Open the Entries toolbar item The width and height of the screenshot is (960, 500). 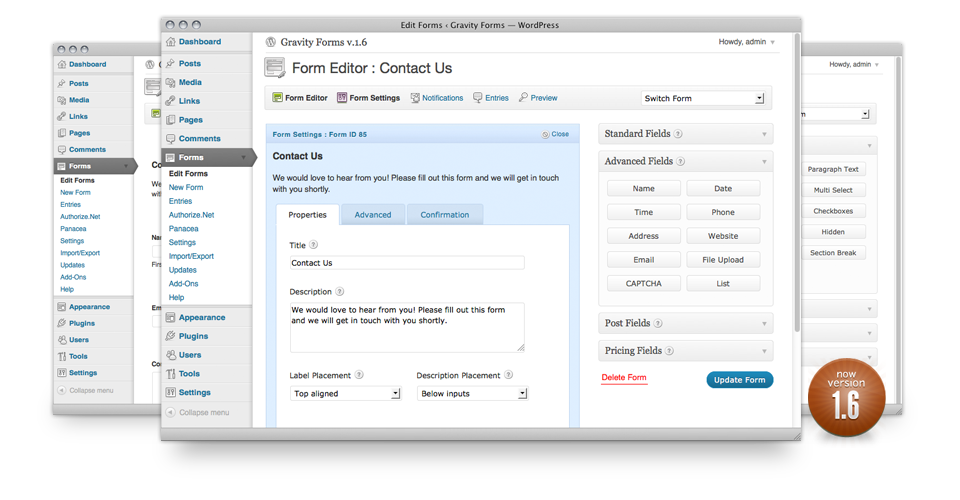tap(478, 98)
